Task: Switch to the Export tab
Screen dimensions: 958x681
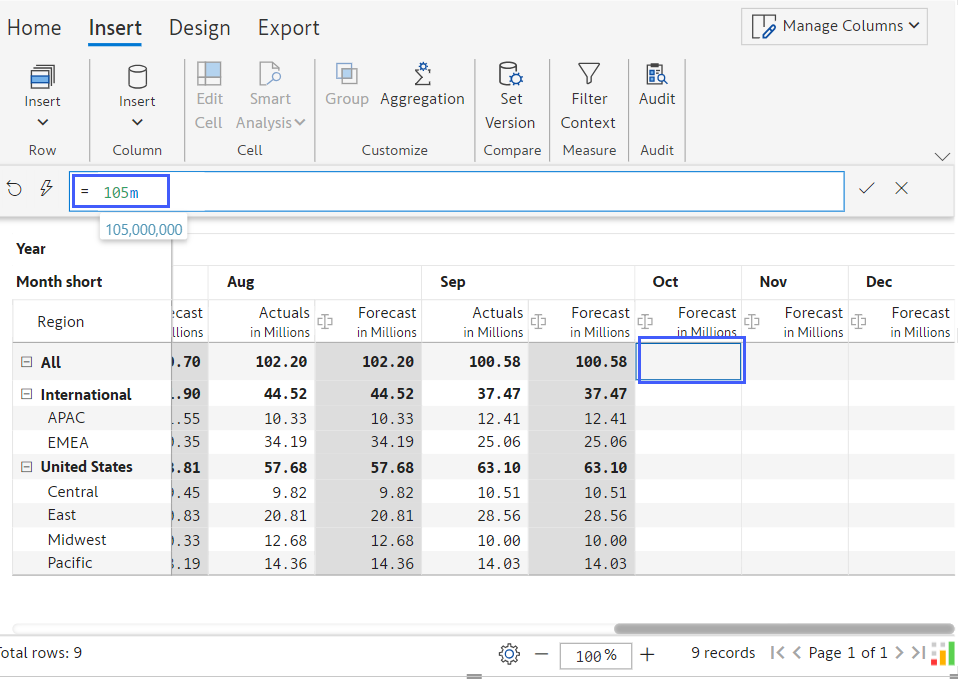Action: (288, 28)
